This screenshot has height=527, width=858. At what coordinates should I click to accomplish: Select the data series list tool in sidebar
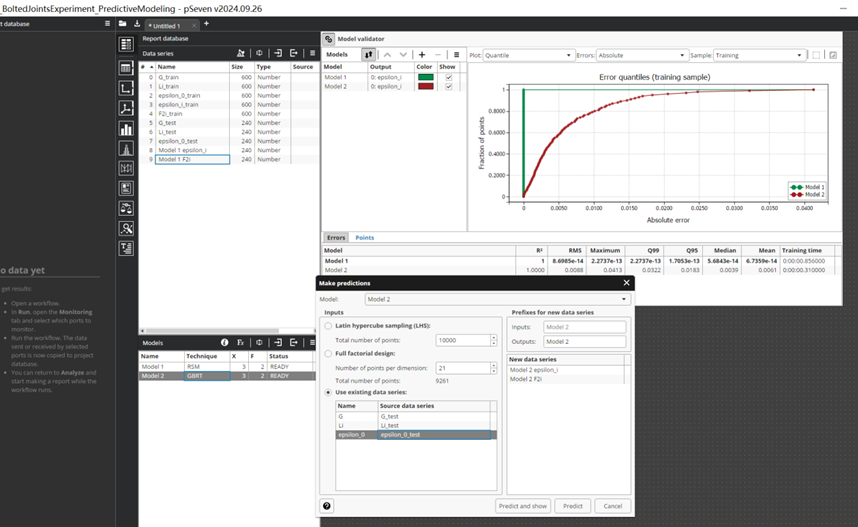coord(126,44)
